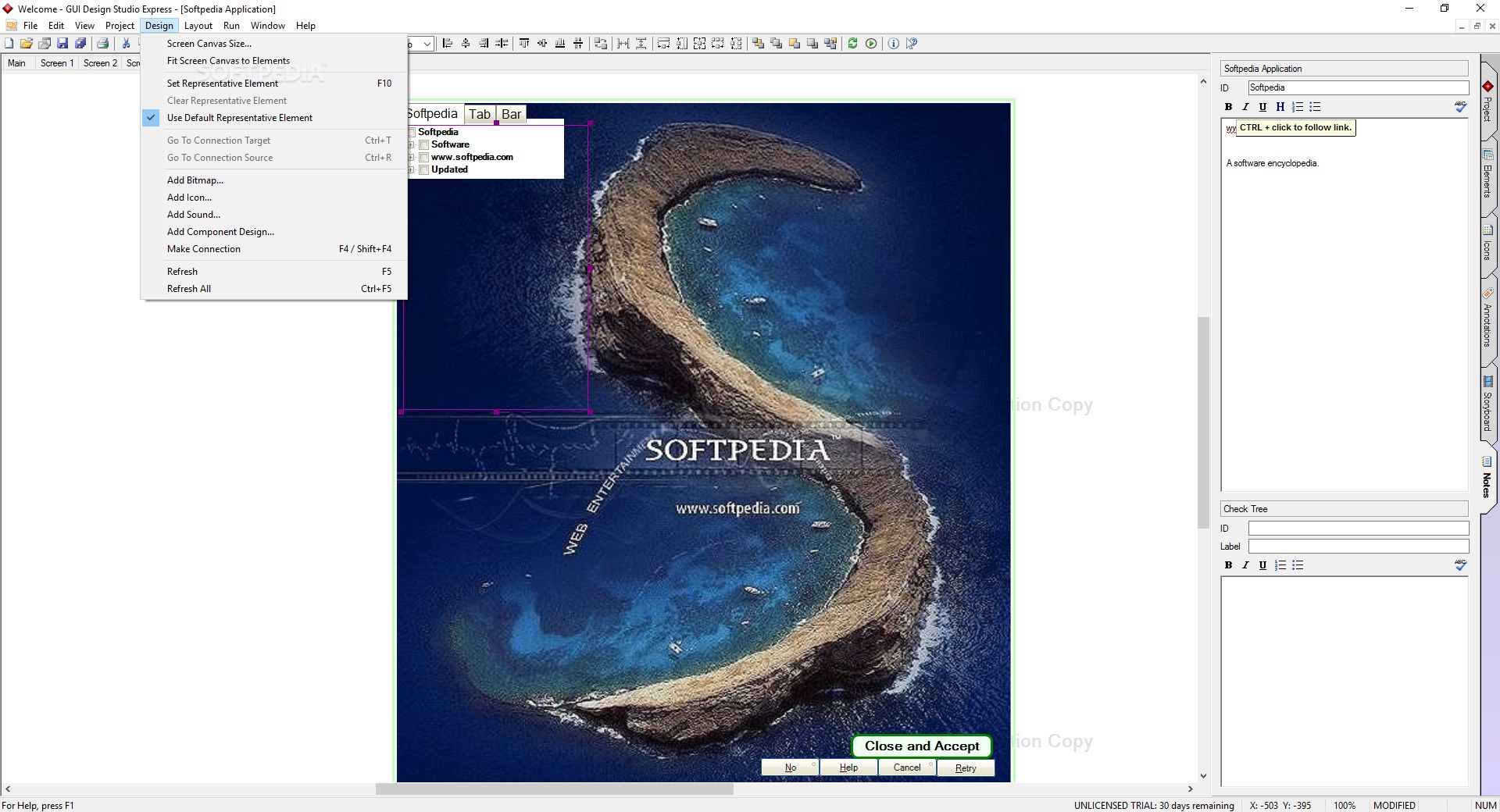Expand the www.softpedia.com tree node

click(412, 157)
